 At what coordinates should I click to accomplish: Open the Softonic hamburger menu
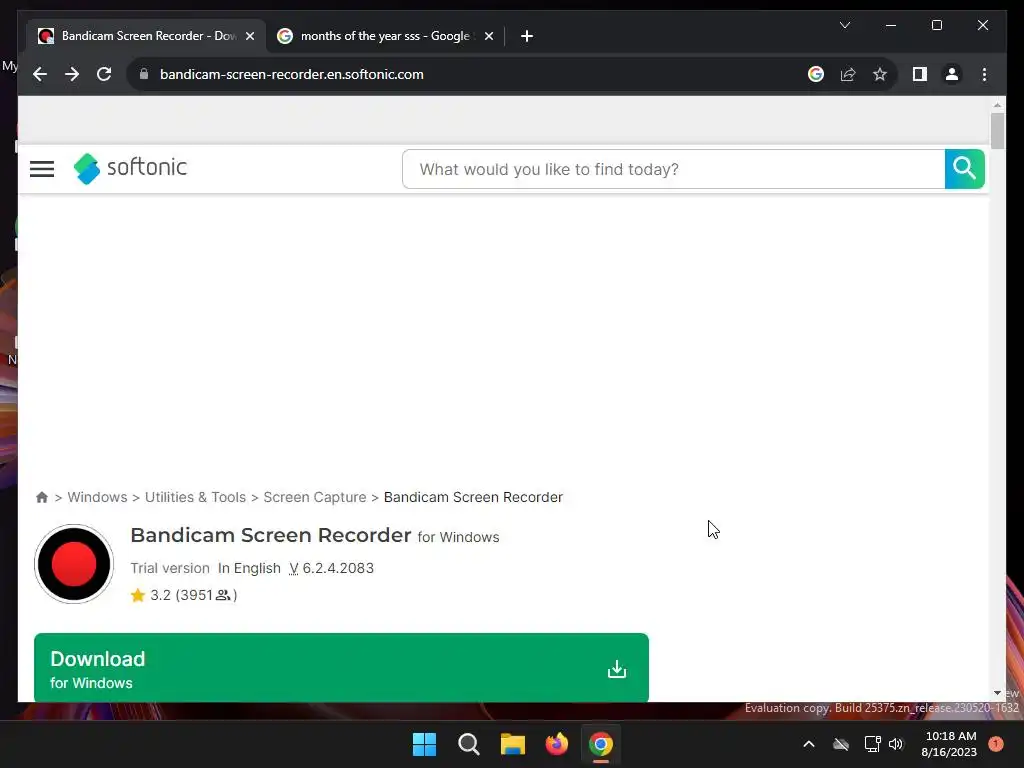(x=42, y=169)
